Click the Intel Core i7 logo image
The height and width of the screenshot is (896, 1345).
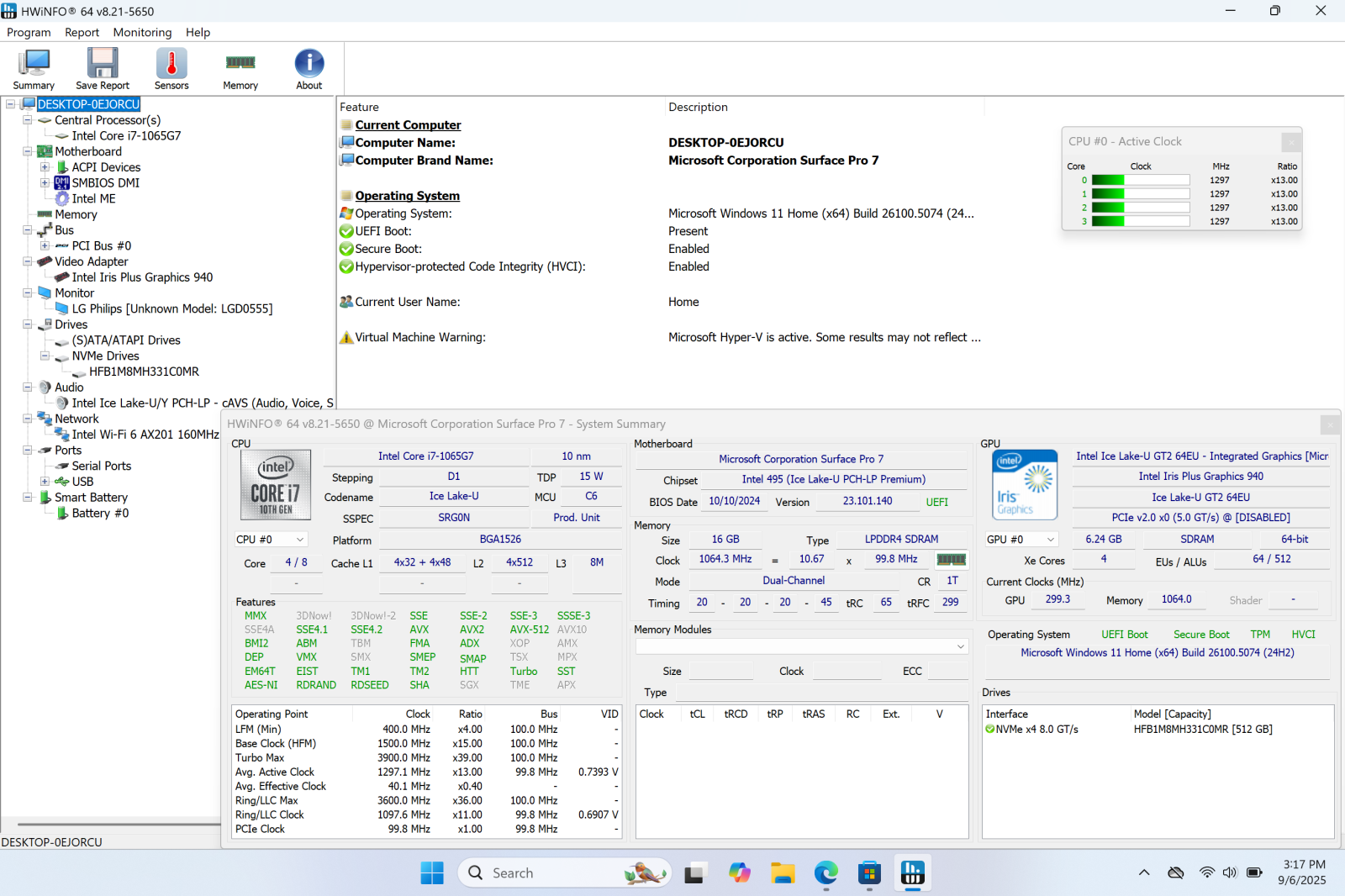point(276,483)
